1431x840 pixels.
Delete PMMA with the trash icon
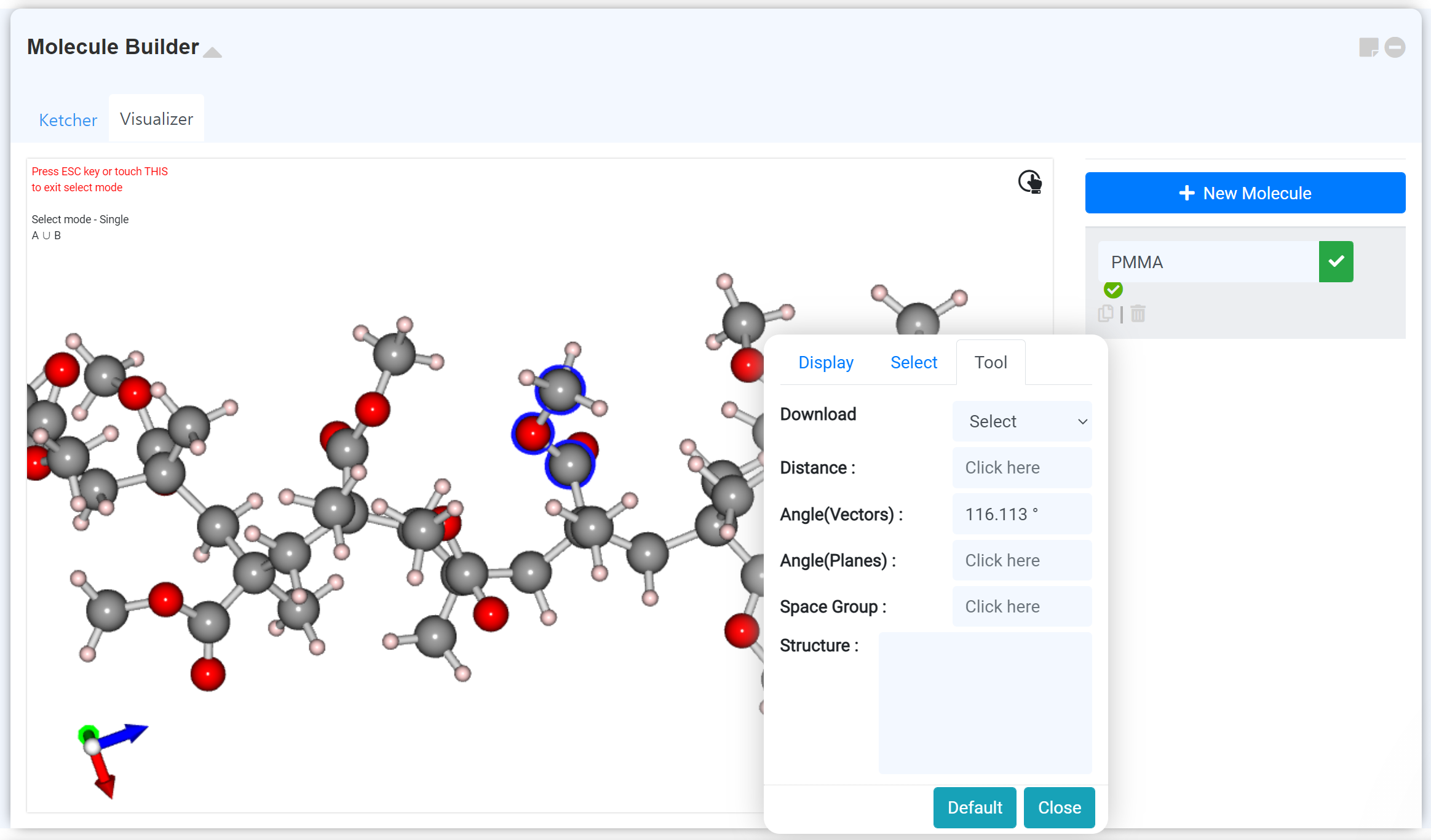coord(1138,314)
